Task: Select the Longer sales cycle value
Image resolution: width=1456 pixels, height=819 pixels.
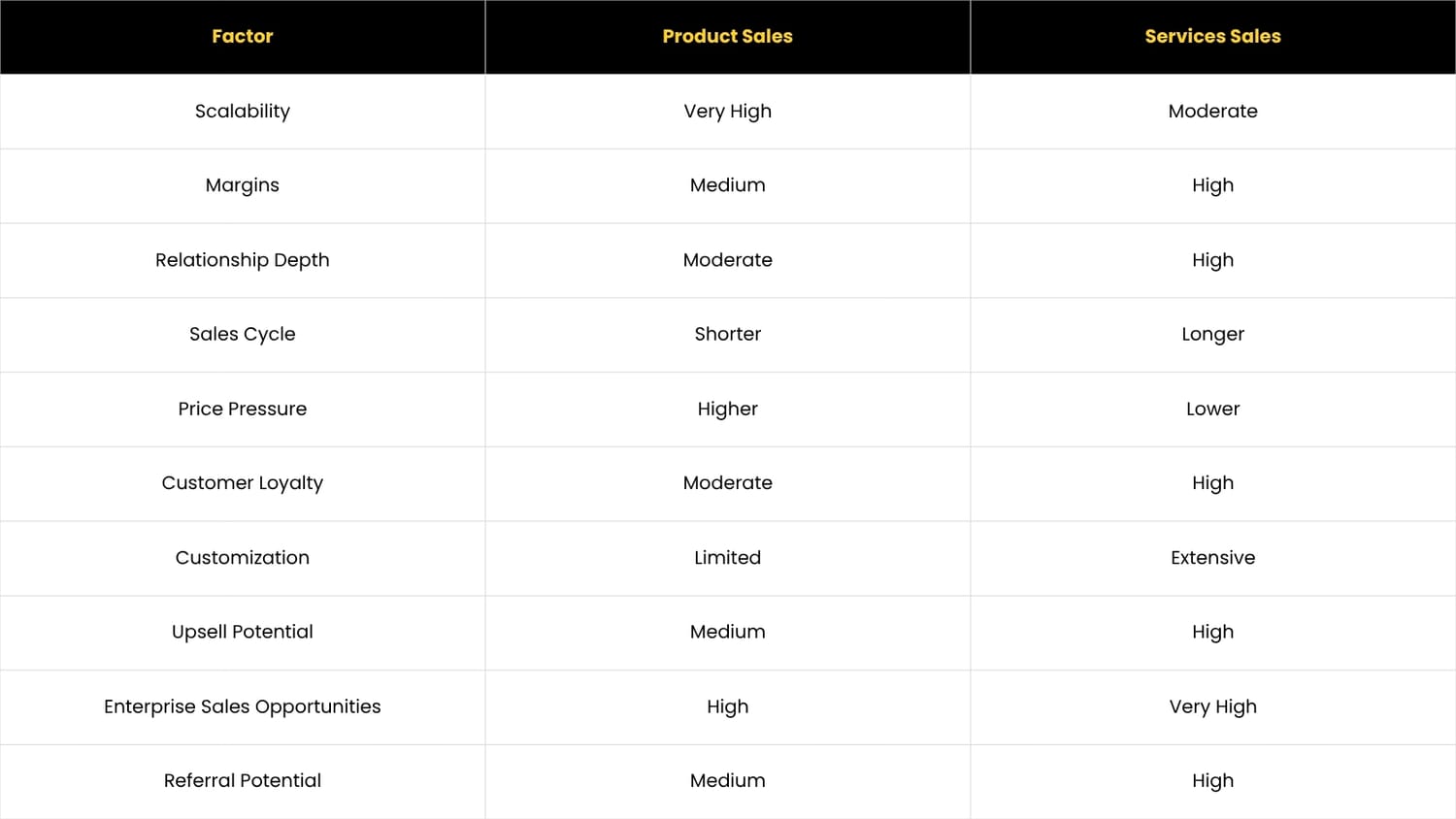Action: point(1213,334)
